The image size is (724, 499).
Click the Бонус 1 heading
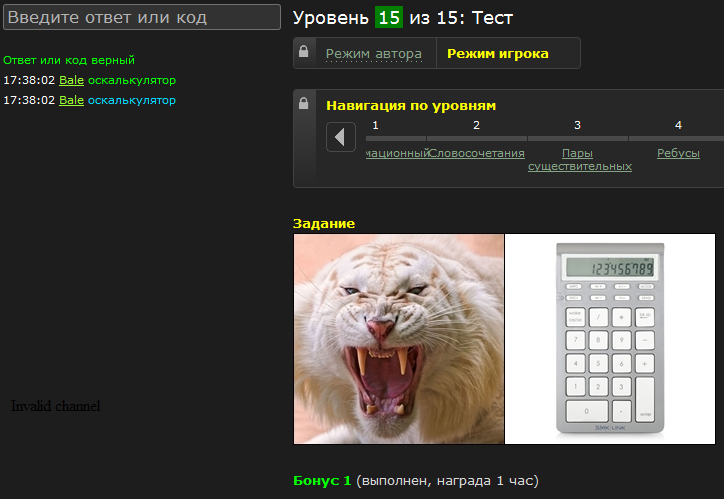coord(322,481)
